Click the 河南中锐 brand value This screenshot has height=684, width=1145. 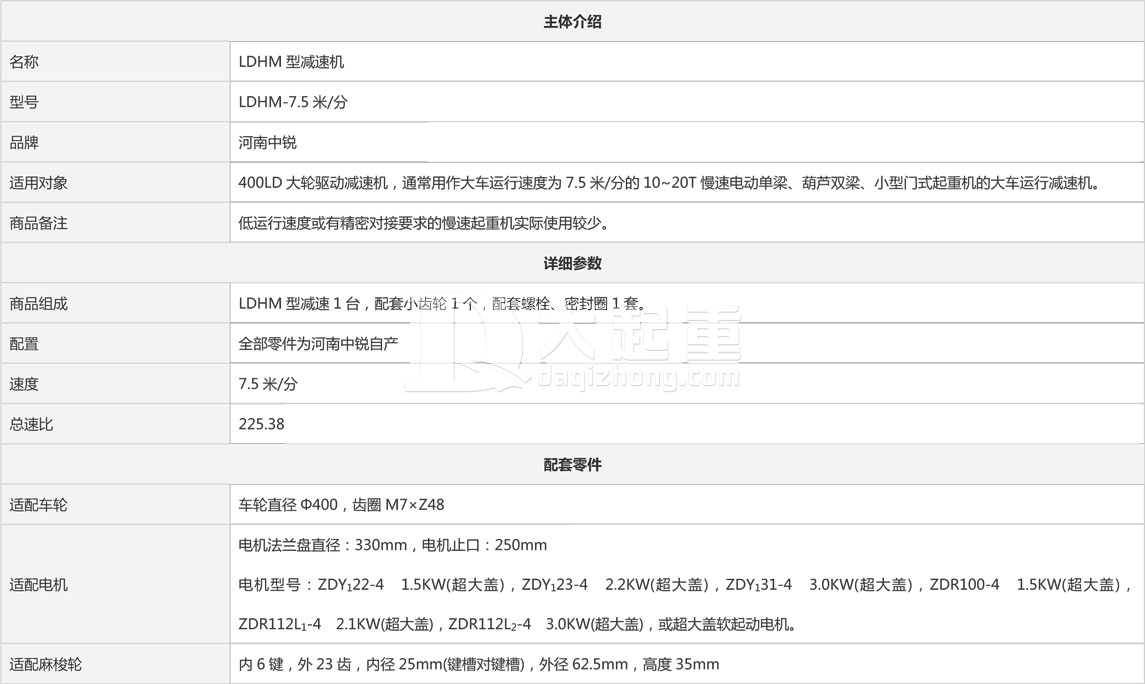(267, 142)
